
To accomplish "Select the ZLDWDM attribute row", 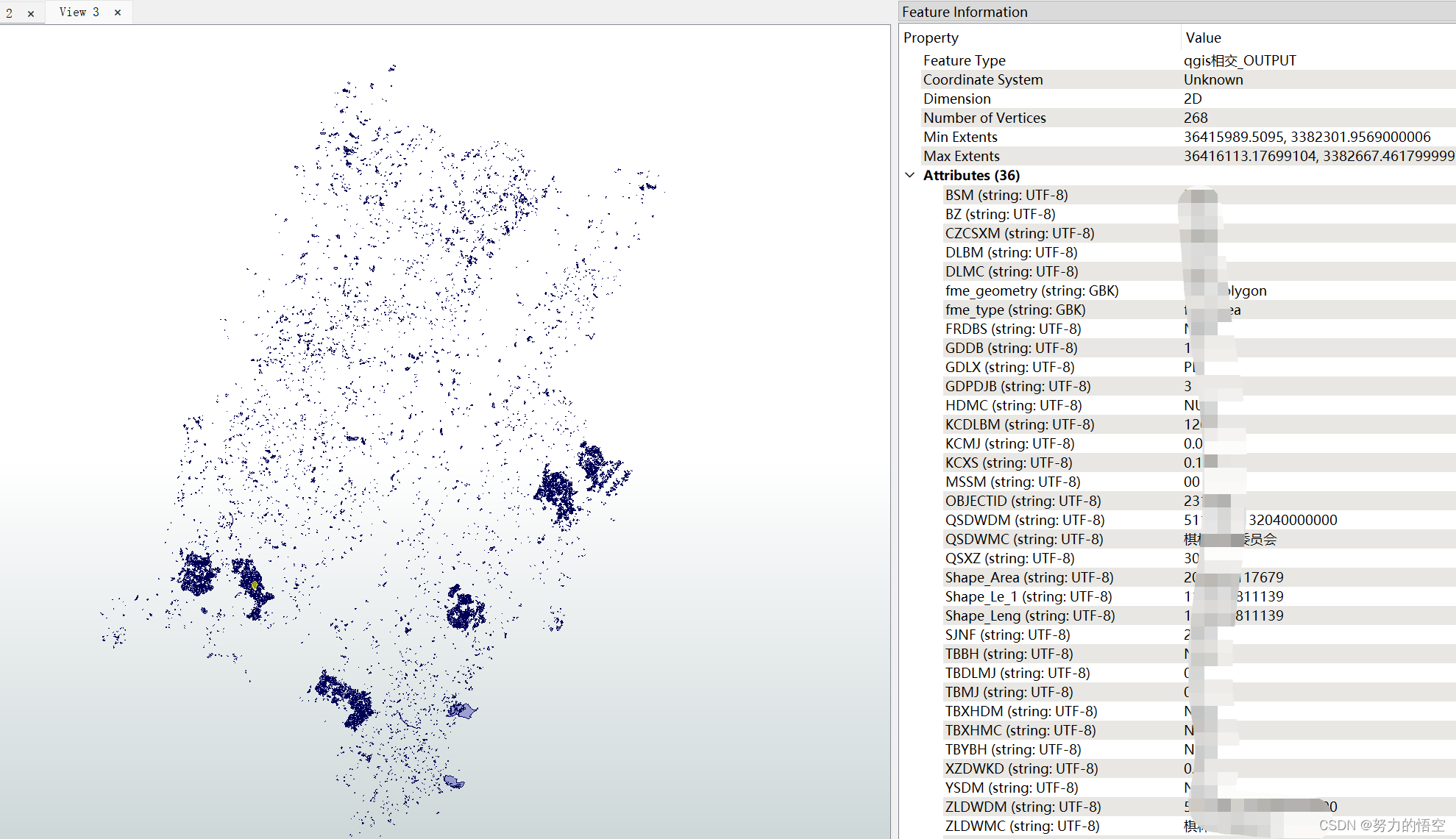I will pos(1023,807).
